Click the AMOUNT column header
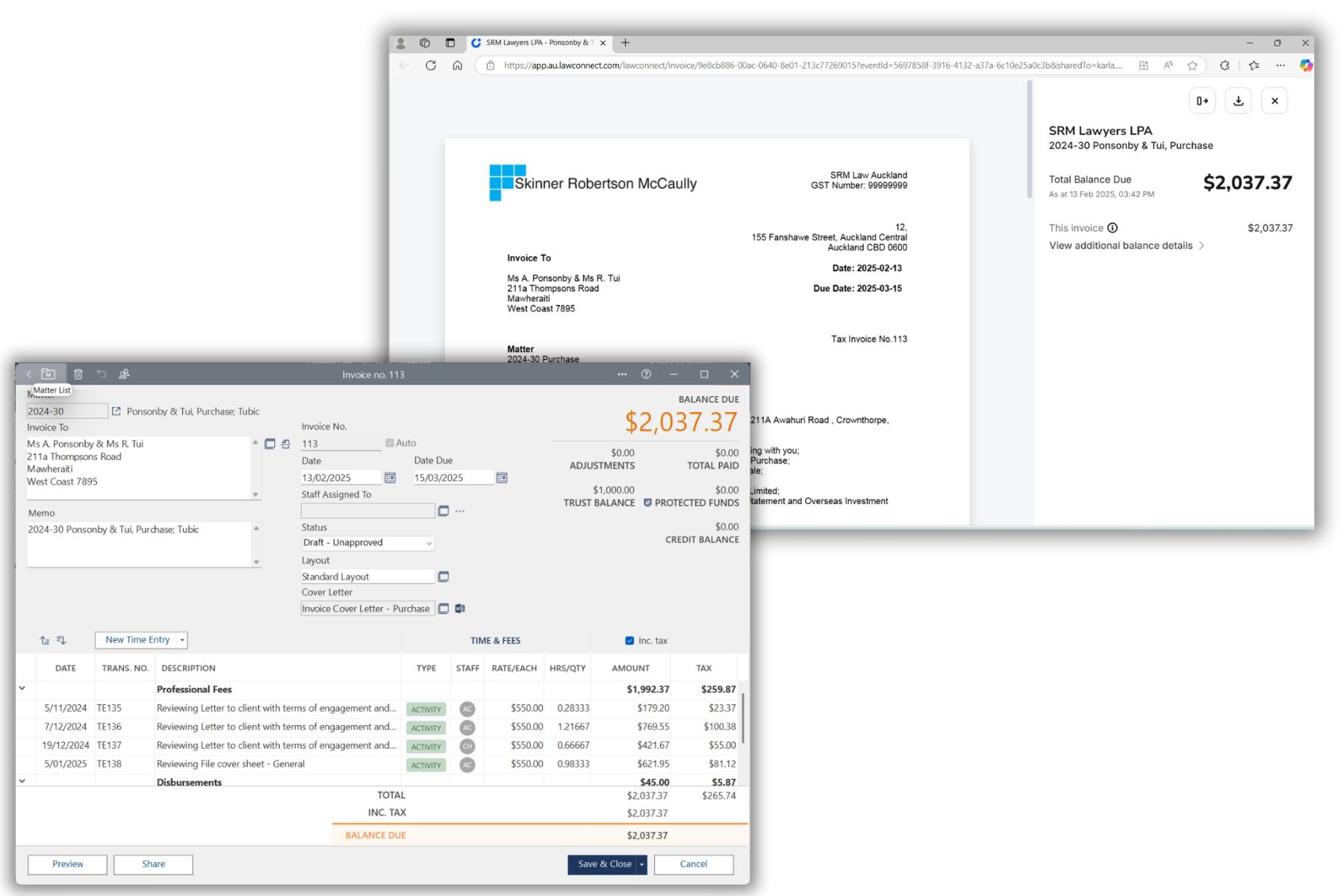Screen dimensions: 1344x896 631,668
